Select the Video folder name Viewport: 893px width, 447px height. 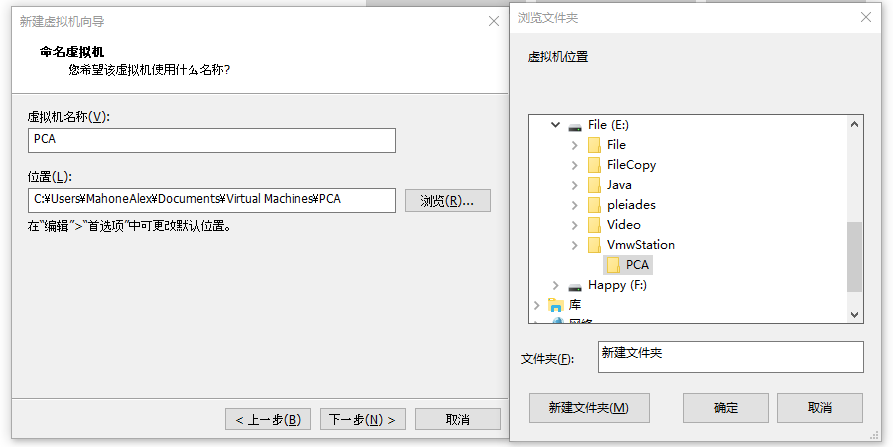[624, 224]
